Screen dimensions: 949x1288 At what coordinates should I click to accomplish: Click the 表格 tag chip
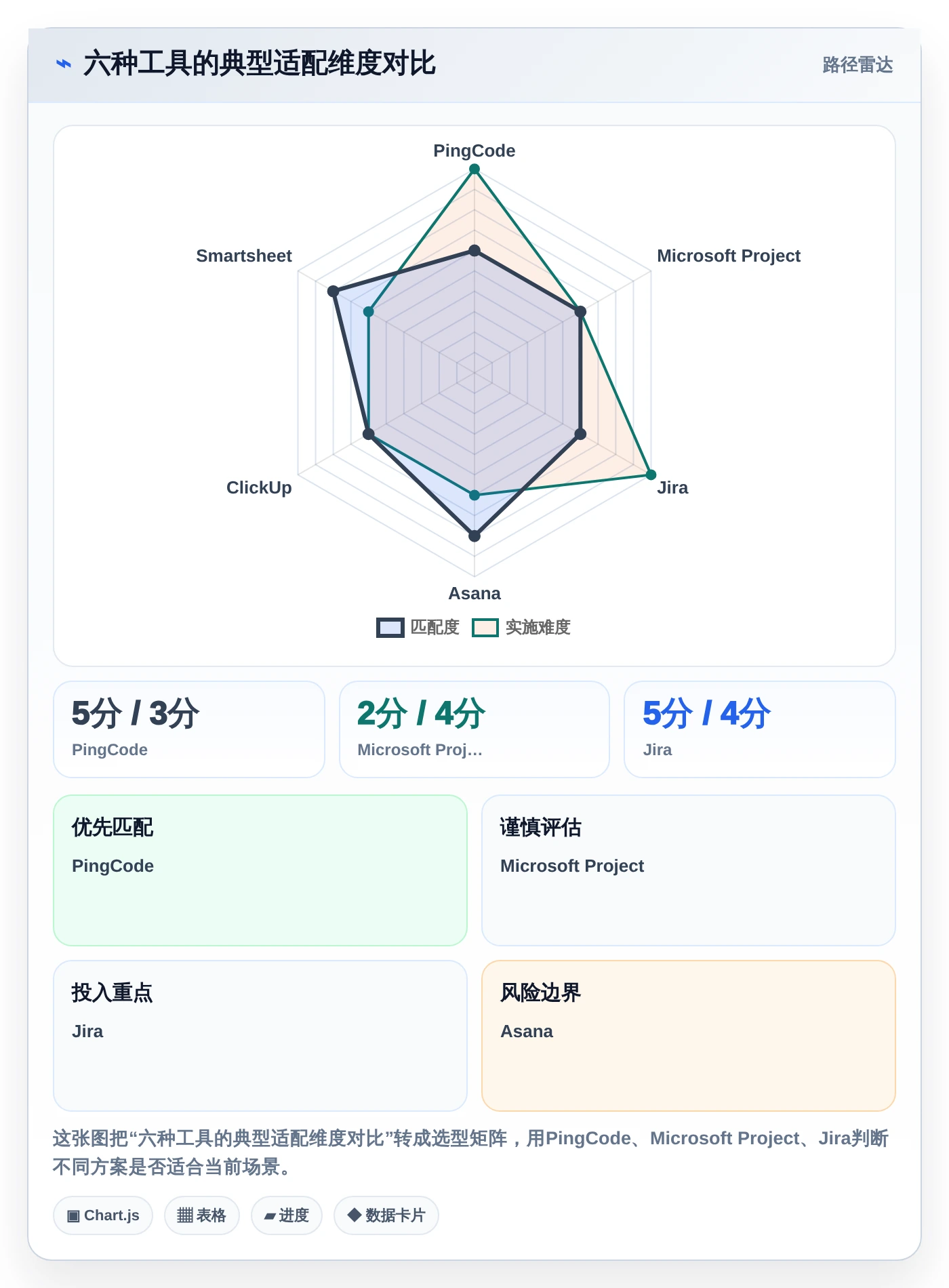202,1215
